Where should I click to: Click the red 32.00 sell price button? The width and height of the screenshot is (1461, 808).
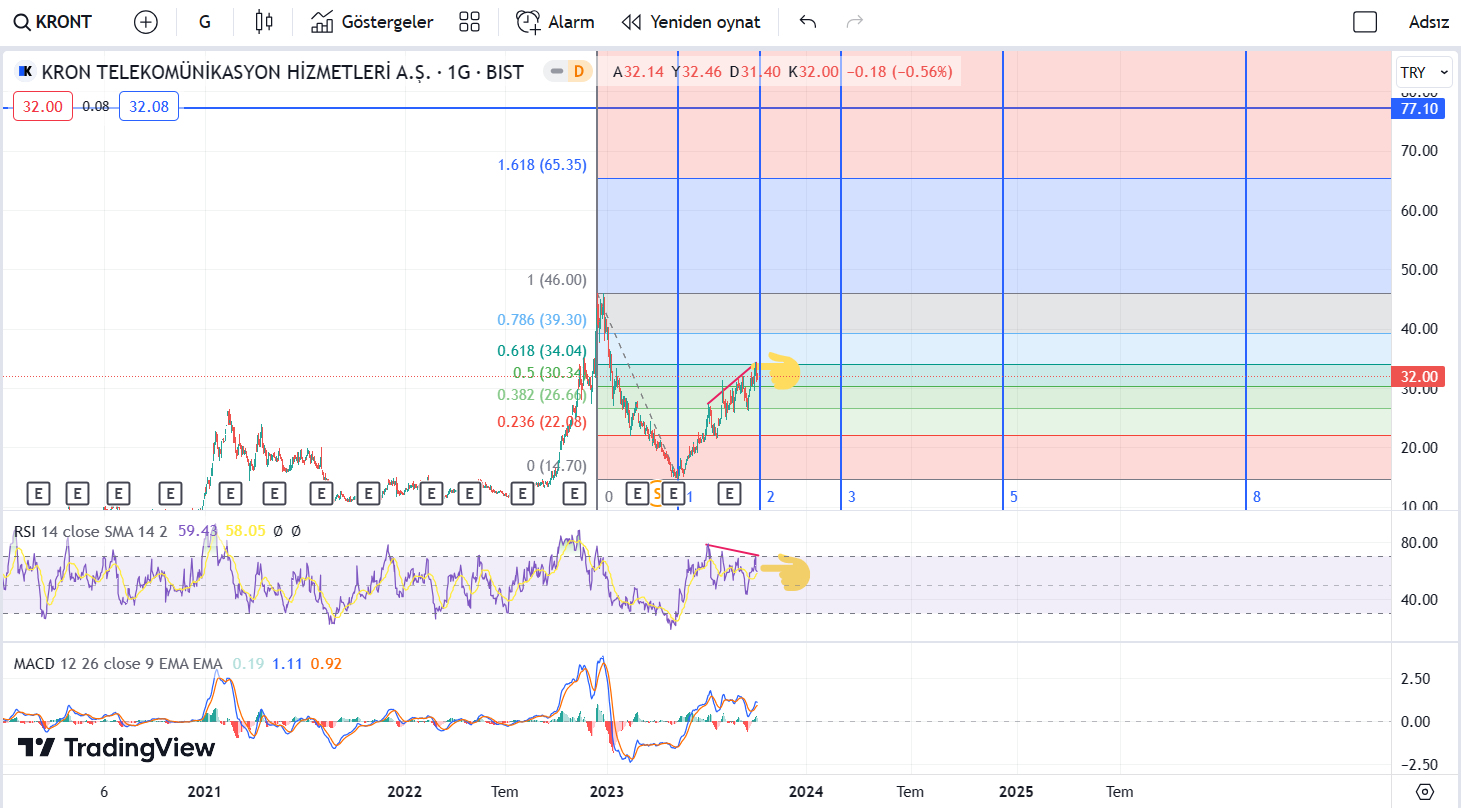coord(43,106)
